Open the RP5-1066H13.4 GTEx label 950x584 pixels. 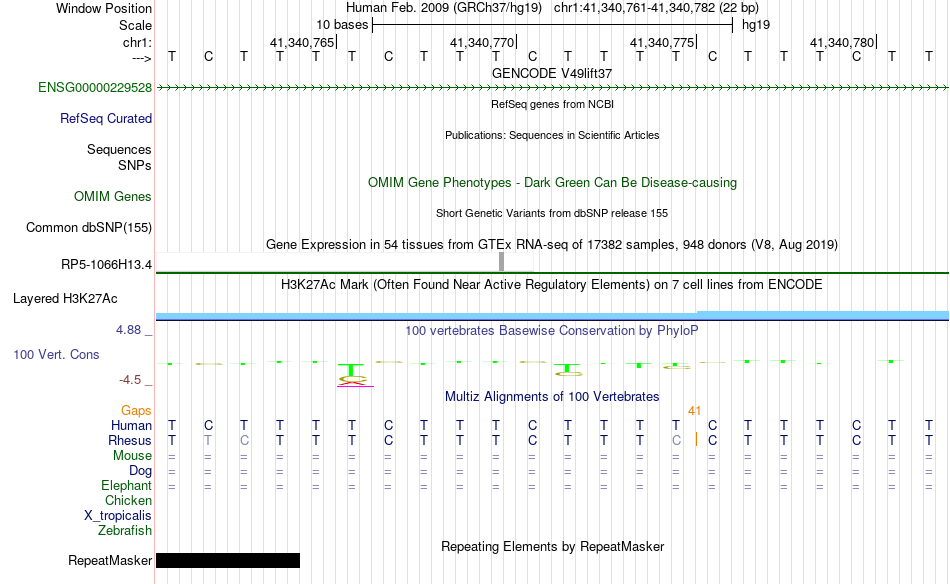107,264
